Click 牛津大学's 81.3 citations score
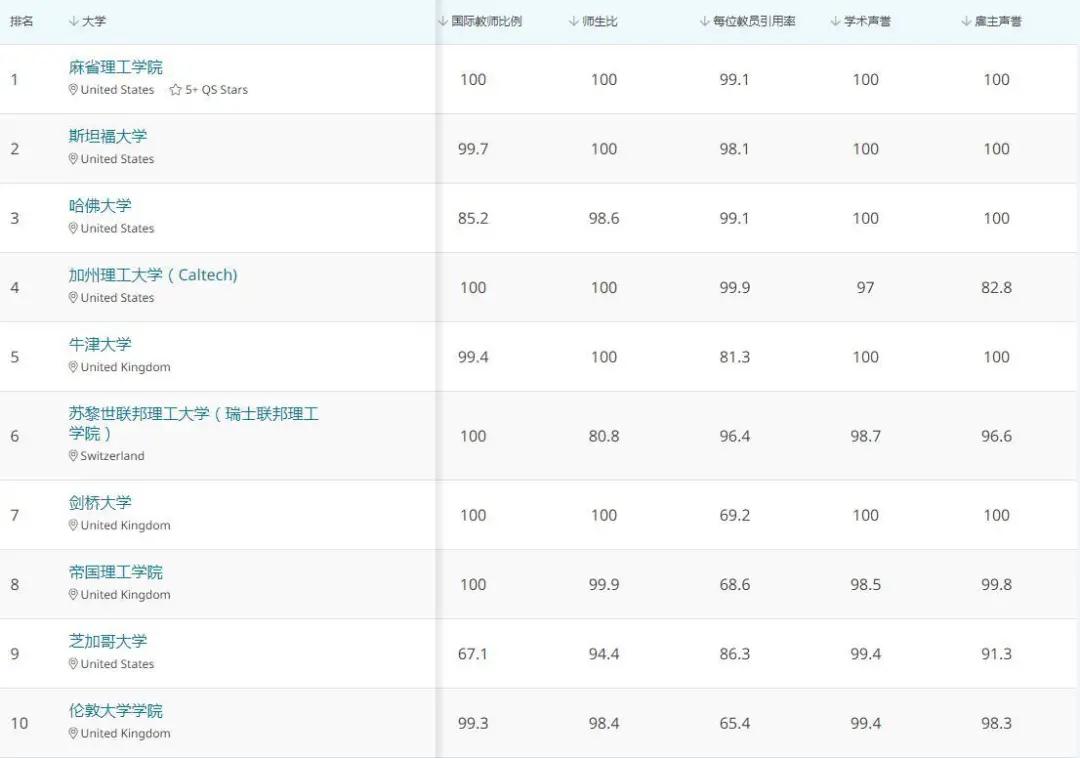 coord(735,357)
